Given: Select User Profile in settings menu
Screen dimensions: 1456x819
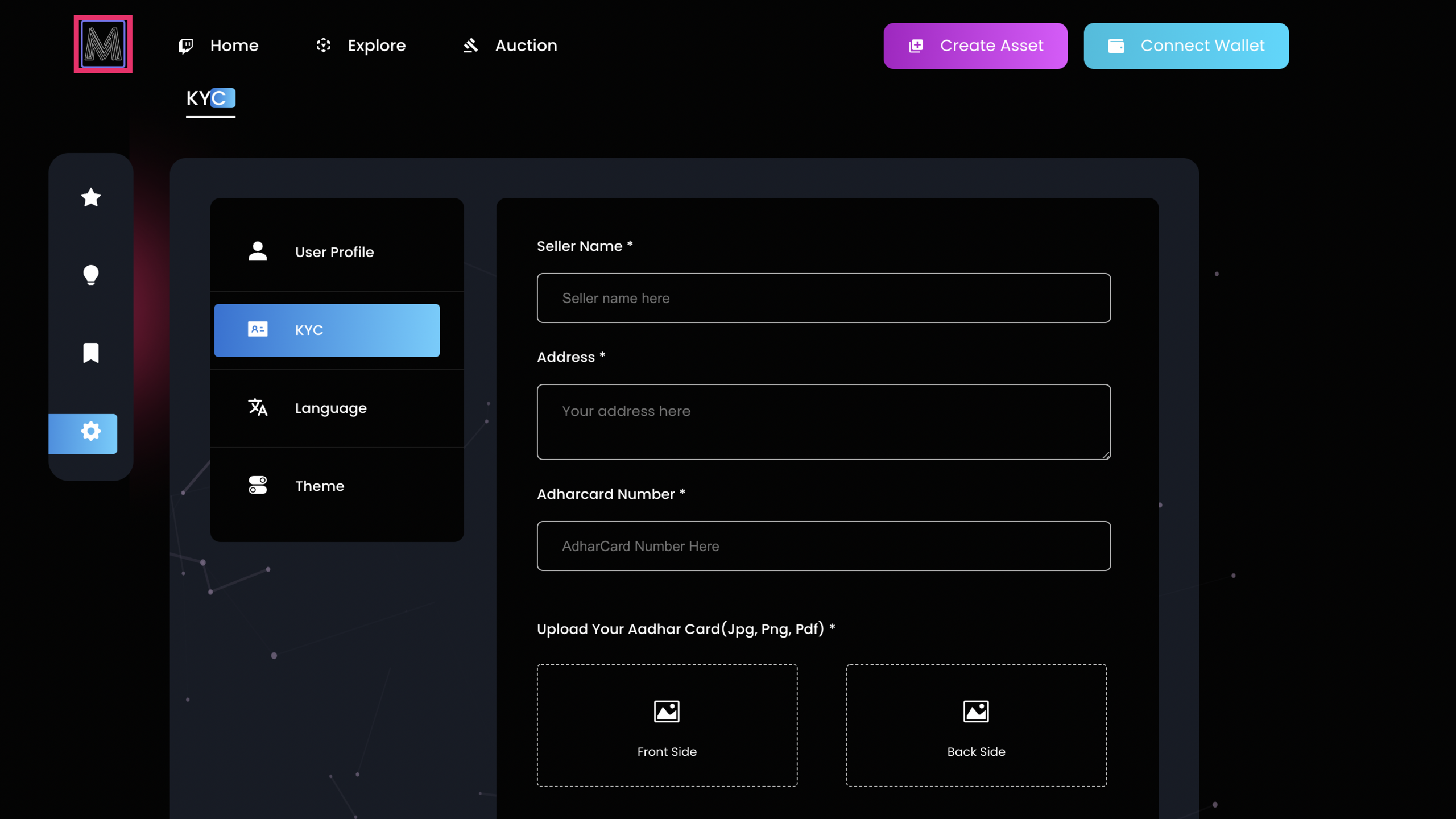Looking at the screenshot, I should [336, 252].
